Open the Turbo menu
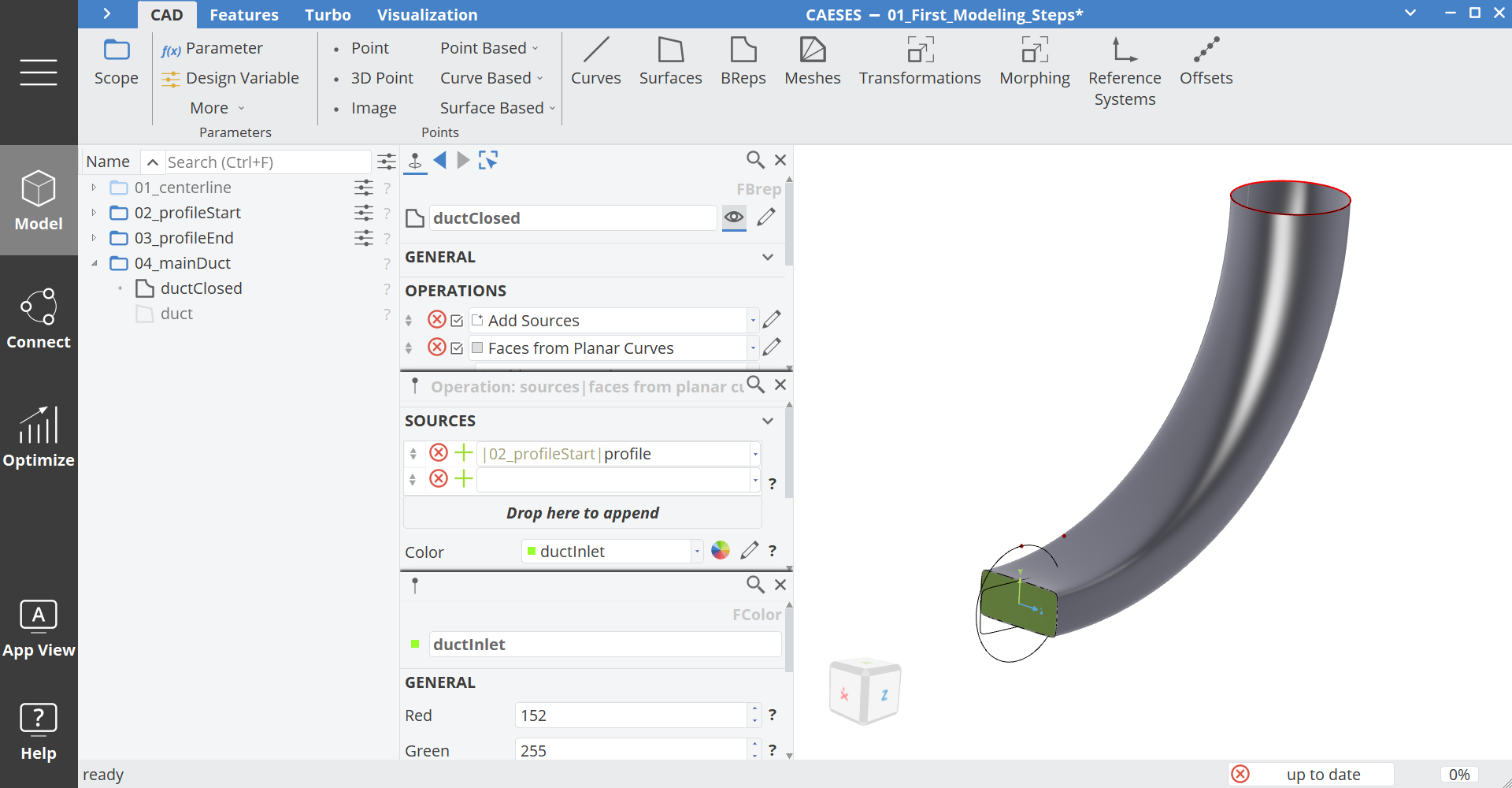The width and height of the screenshot is (1512, 788). 328,14
